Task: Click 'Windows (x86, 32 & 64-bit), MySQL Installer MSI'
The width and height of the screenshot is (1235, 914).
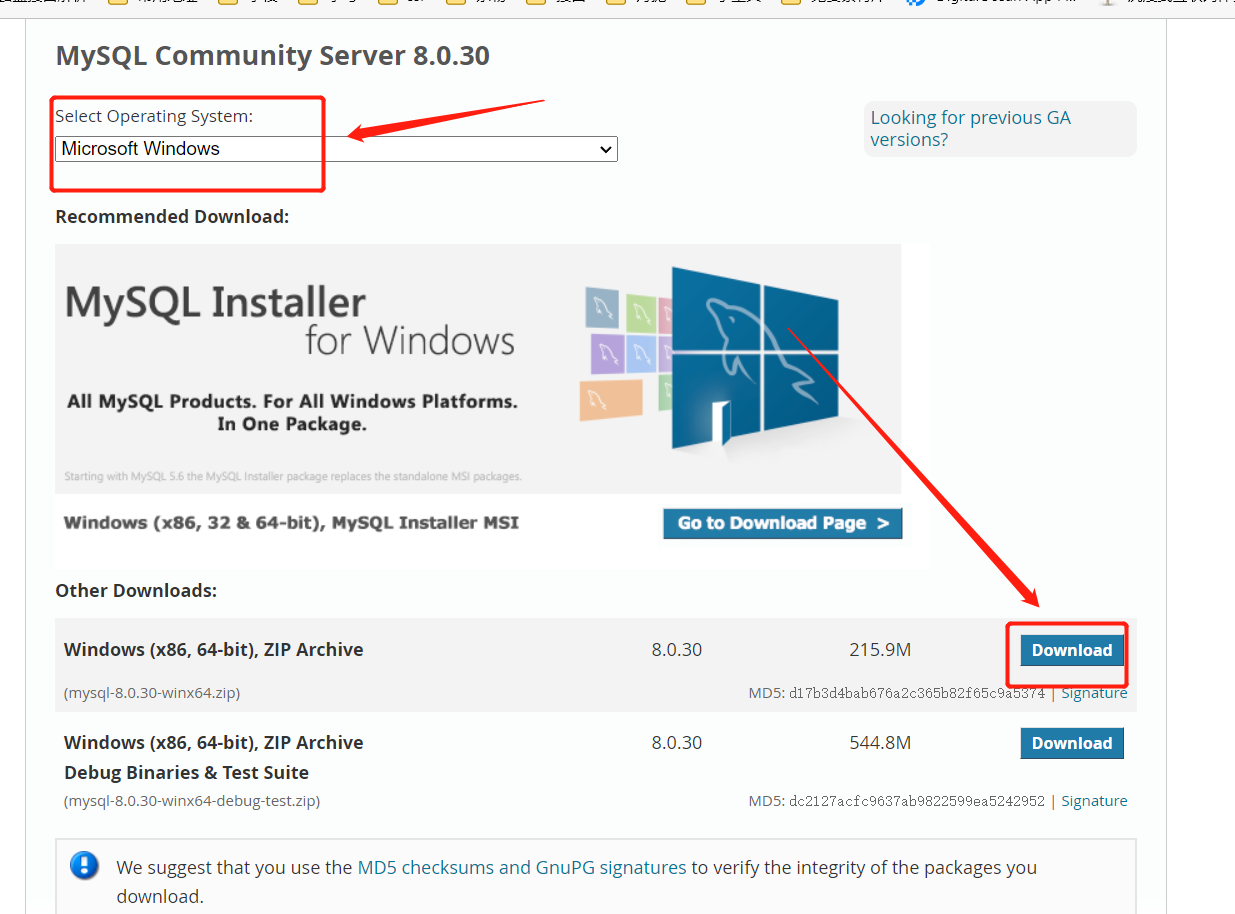Action: 291,522
